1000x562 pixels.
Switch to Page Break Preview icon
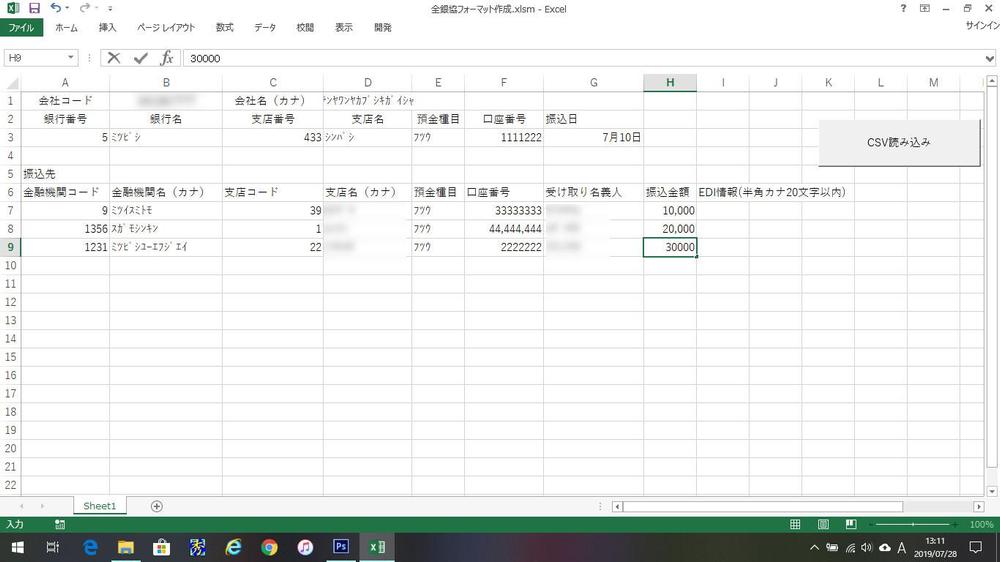851,524
